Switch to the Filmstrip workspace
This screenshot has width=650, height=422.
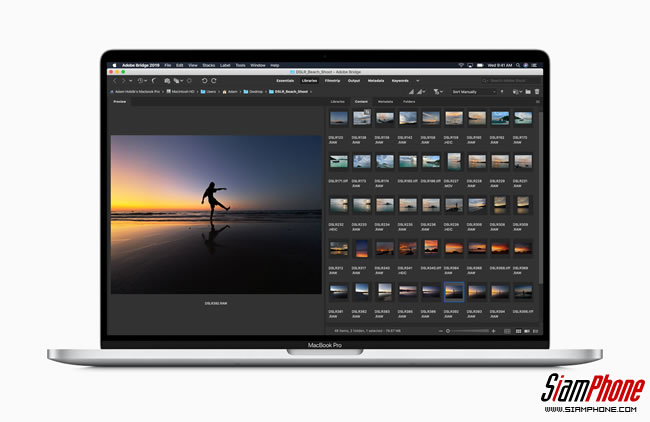point(332,81)
